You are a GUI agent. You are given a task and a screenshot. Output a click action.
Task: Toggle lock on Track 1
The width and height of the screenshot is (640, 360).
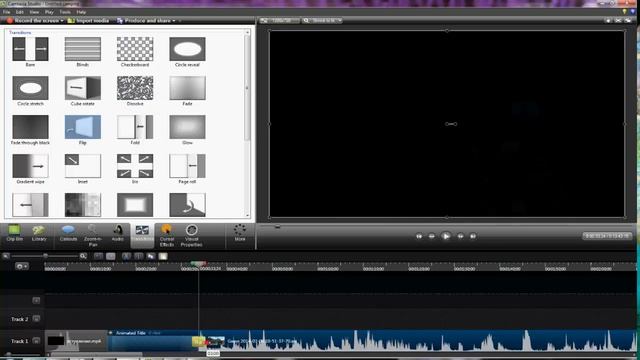(36, 340)
